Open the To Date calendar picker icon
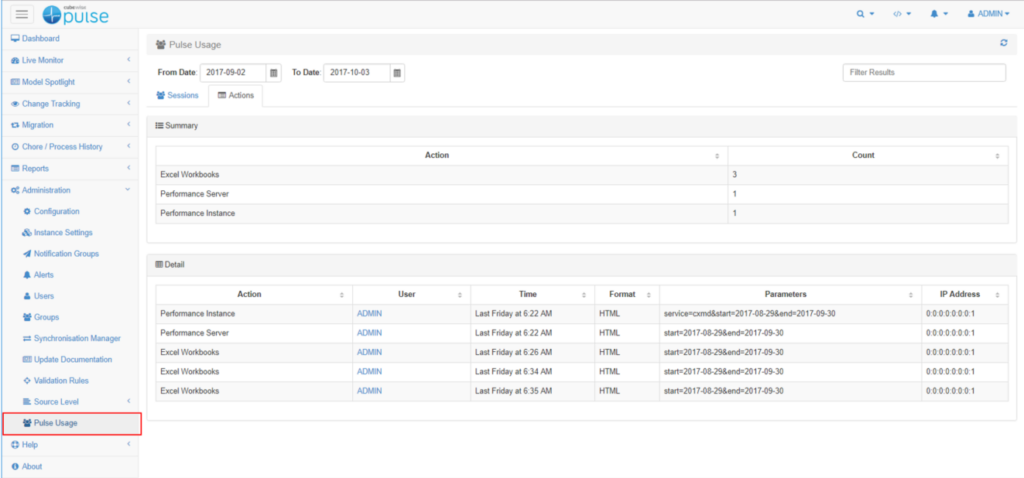 397,73
